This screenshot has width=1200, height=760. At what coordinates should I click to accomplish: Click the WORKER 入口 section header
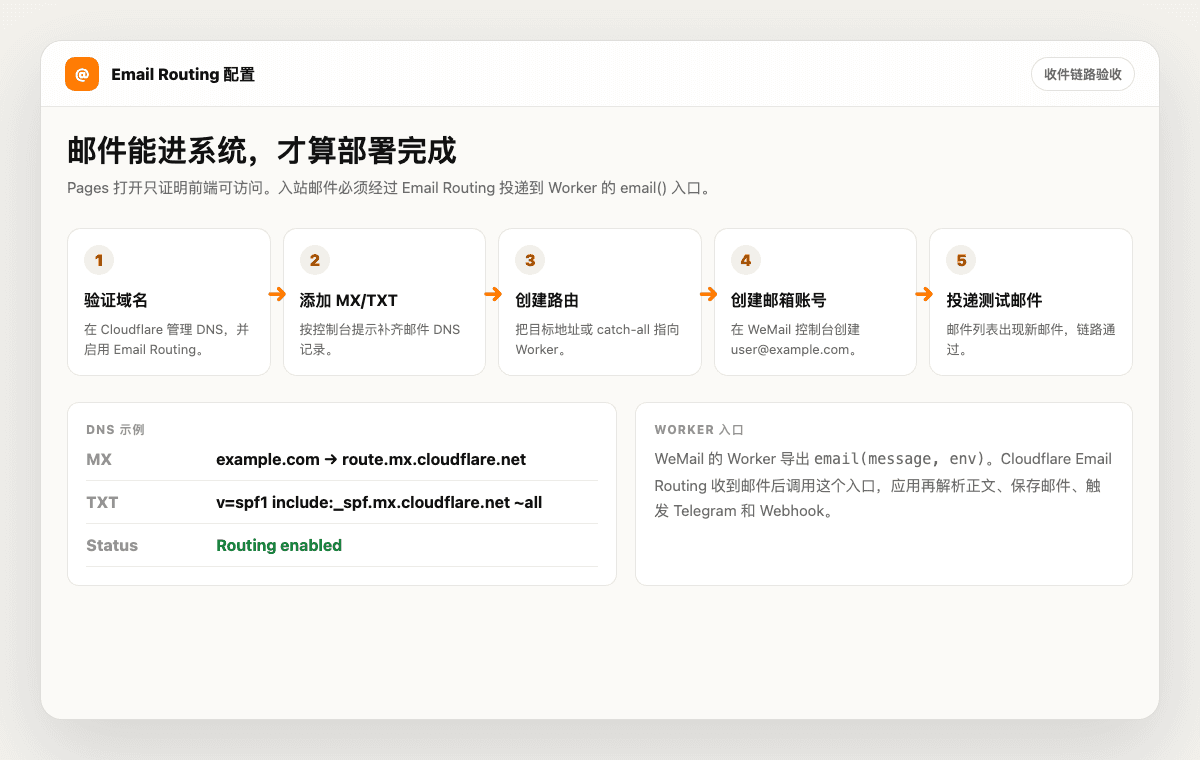pyautogui.click(x=699, y=430)
